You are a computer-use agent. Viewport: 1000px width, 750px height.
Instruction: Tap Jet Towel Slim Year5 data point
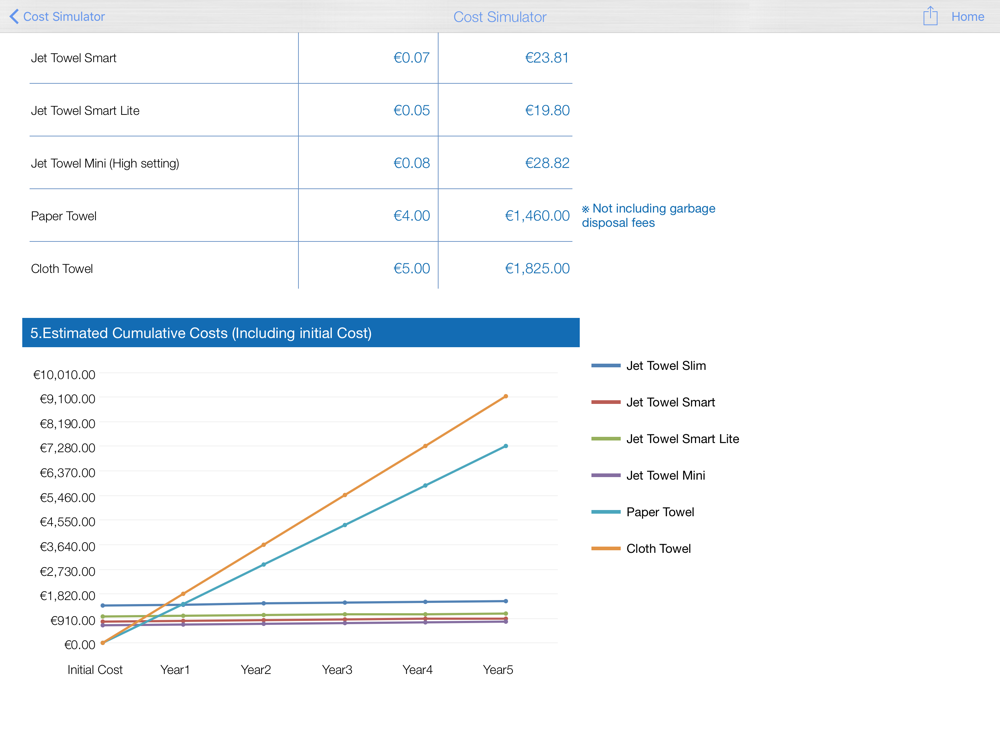click(506, 601)
